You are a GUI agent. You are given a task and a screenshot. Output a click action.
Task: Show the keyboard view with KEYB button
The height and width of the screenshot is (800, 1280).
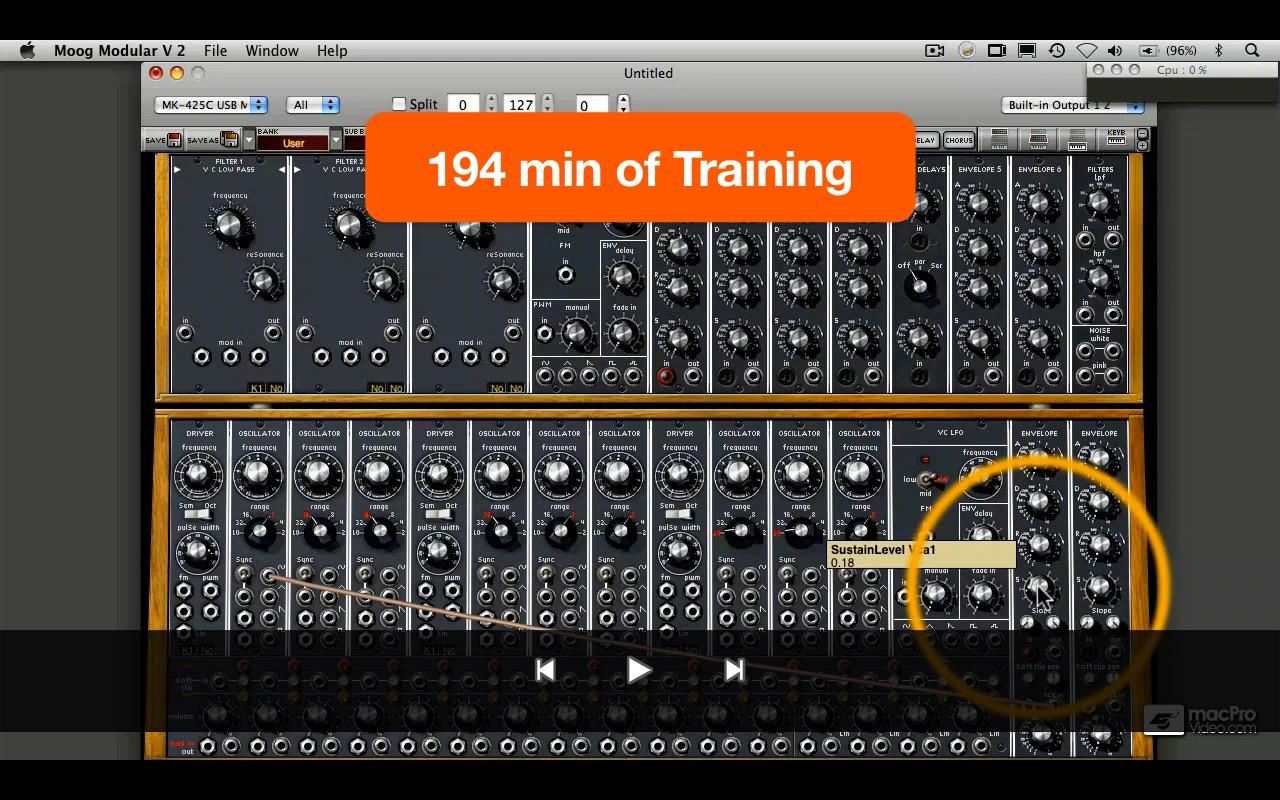point(1116,138)
